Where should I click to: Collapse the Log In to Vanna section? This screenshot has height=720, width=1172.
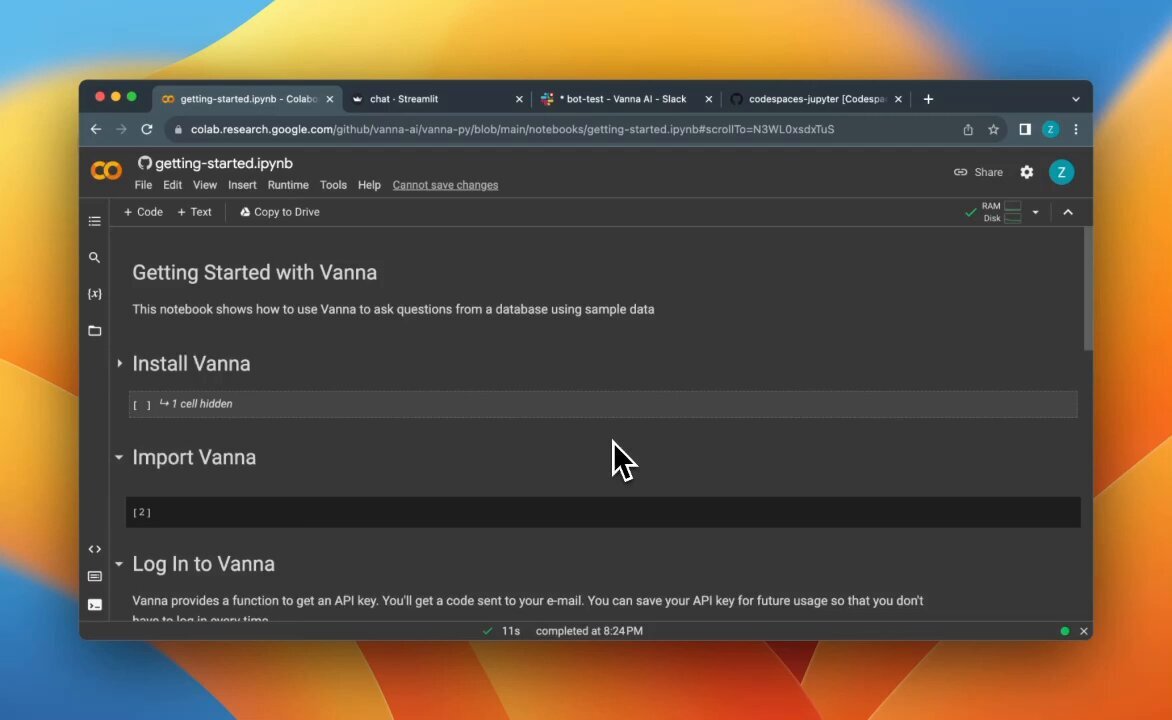point(119,564)
